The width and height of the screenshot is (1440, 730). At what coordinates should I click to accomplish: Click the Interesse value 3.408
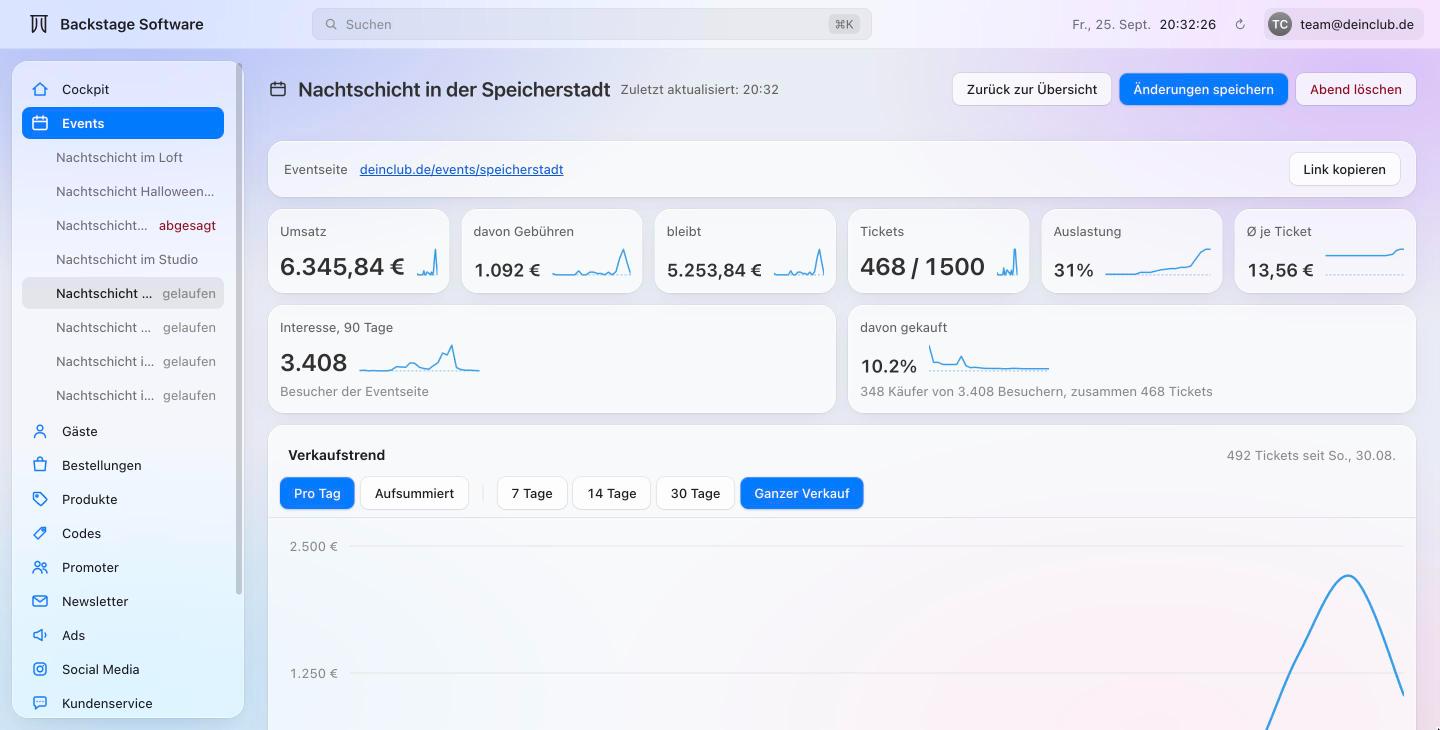313,362
